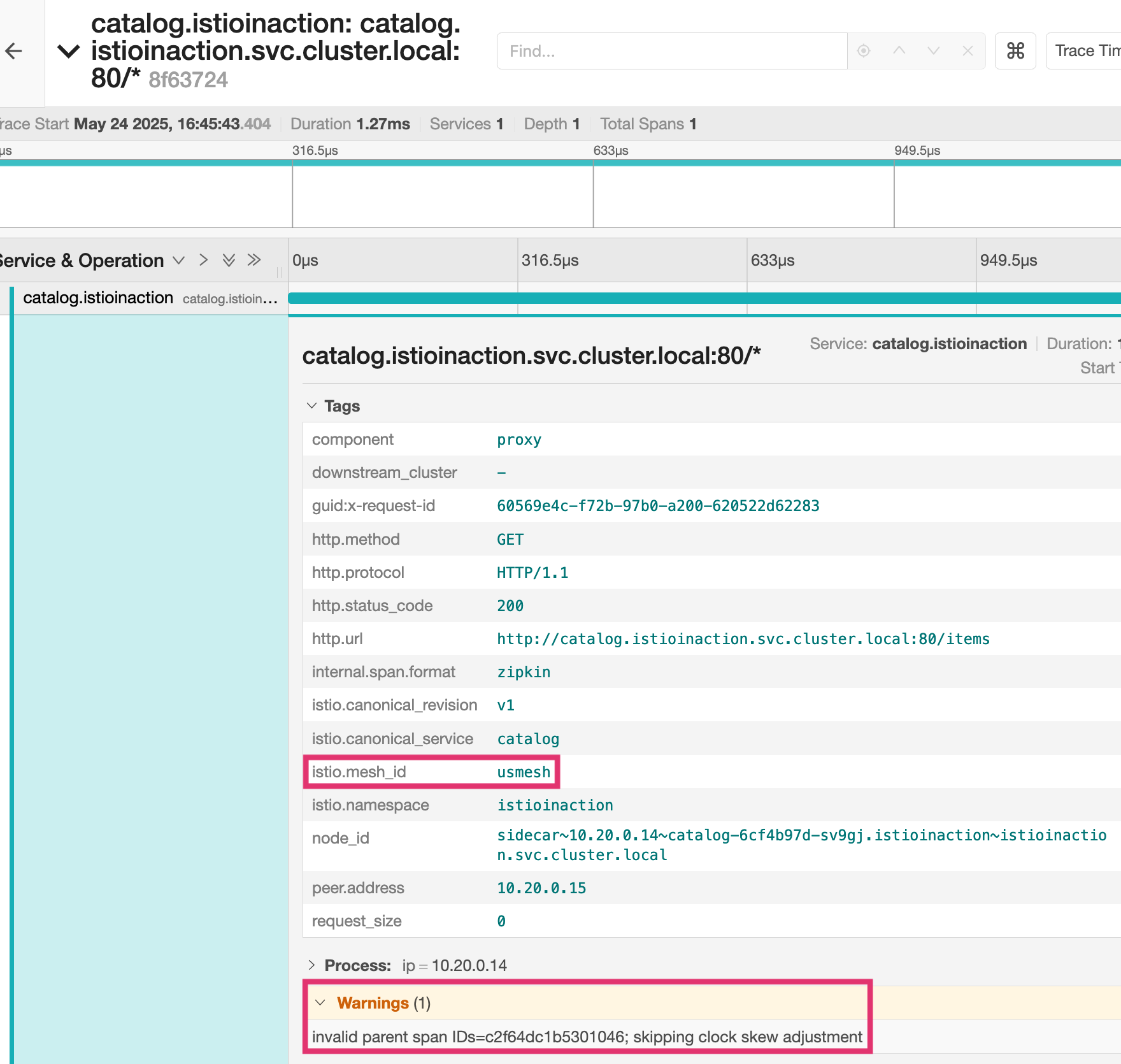Click the span detail title catalog.istioinaction.svc.cluster.local:80/*

[x=531, y=356]
